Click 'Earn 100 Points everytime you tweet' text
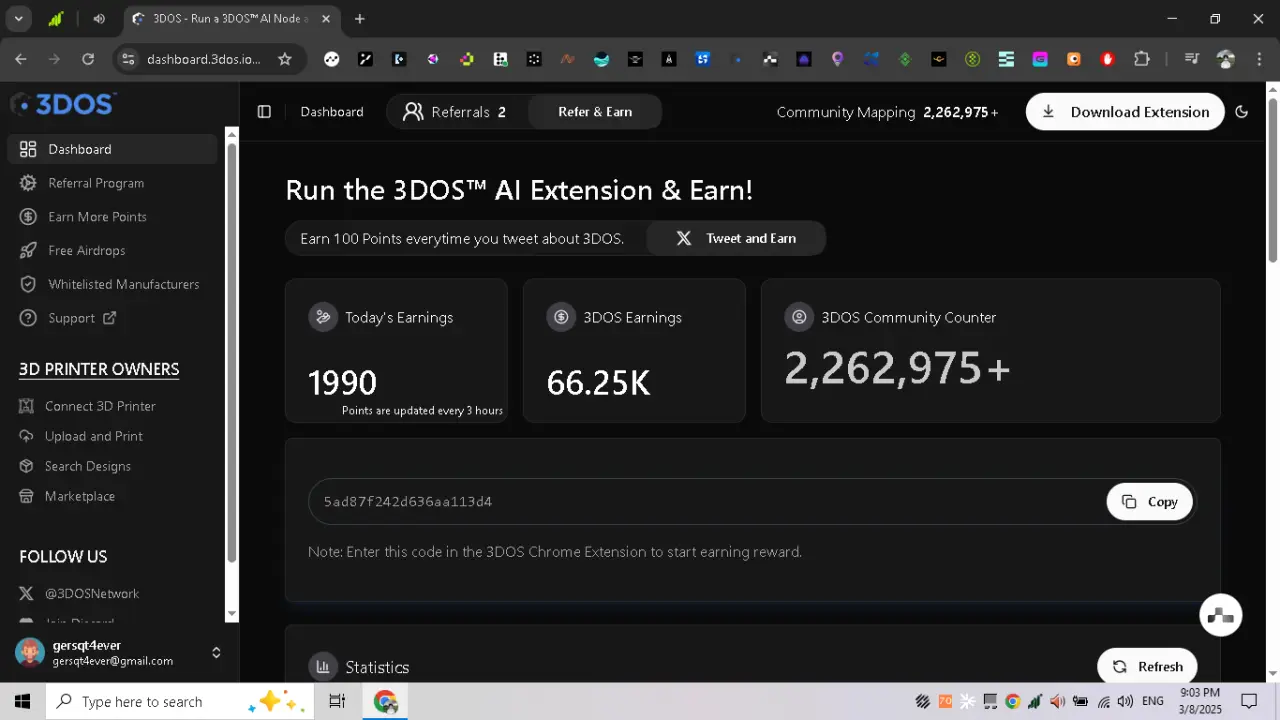1280x720 pixels. pyautogui.click(x=462, y=238)
